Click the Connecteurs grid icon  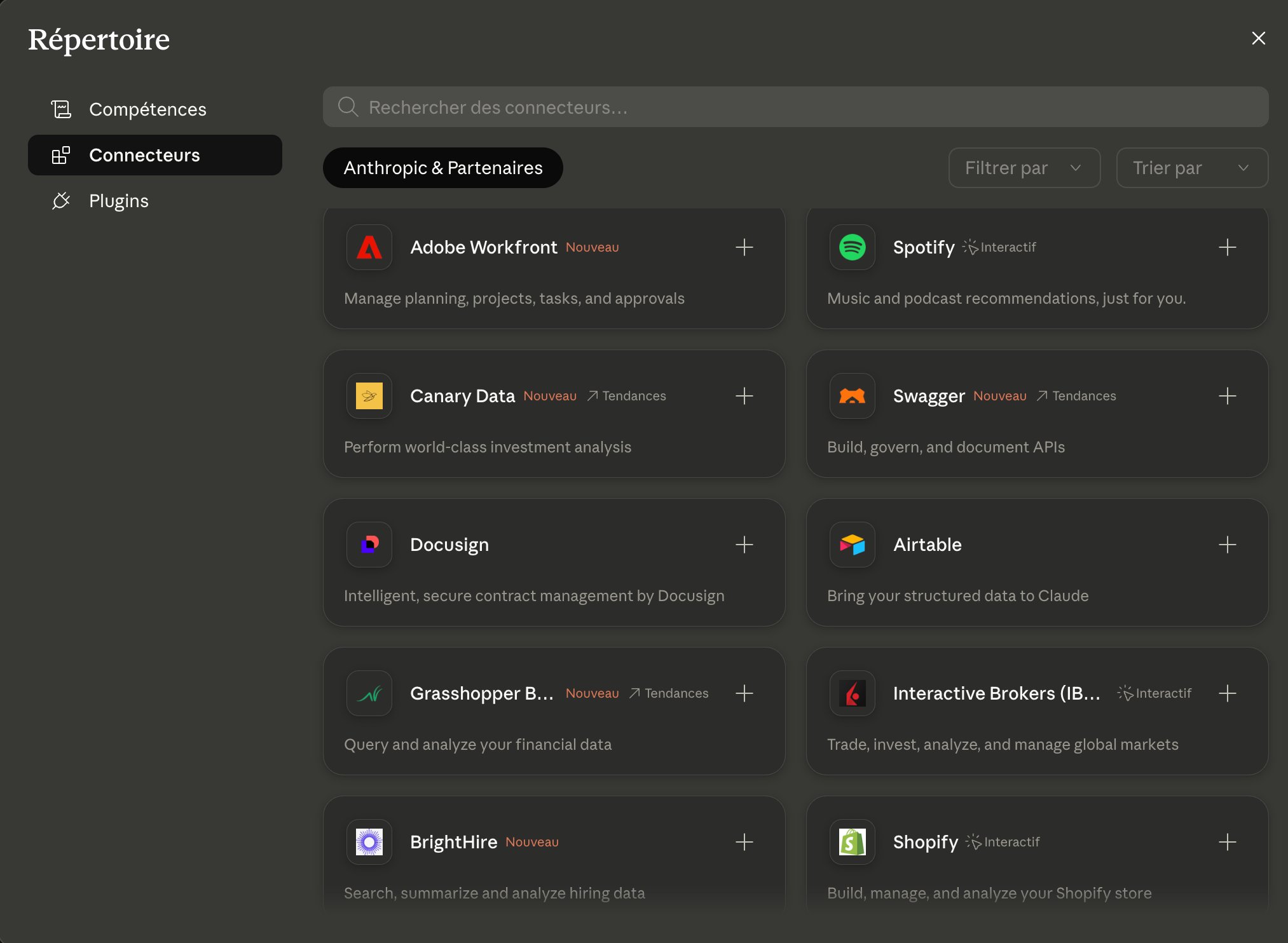pos(61,155)
